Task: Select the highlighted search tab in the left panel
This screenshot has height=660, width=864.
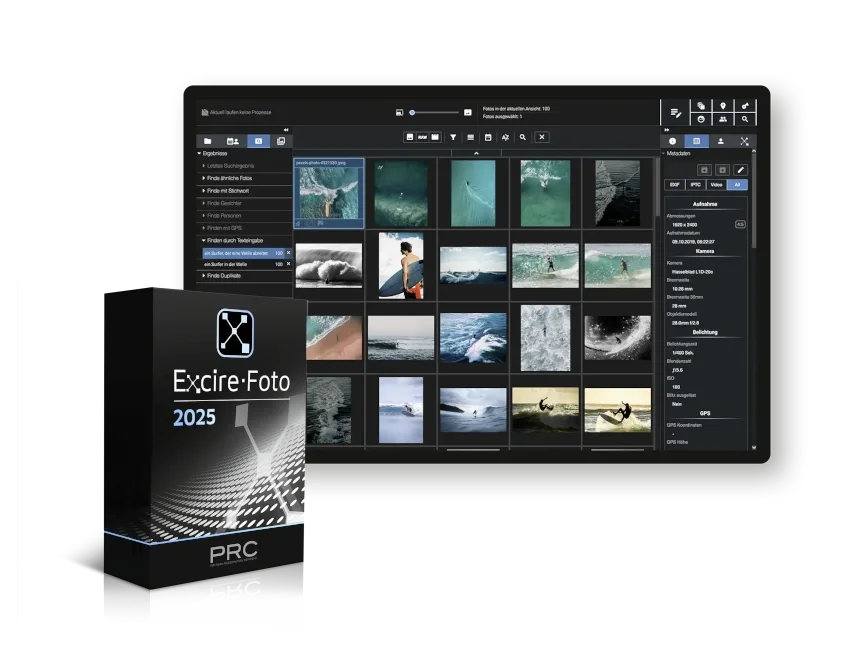Action: (x=258, y=142)
